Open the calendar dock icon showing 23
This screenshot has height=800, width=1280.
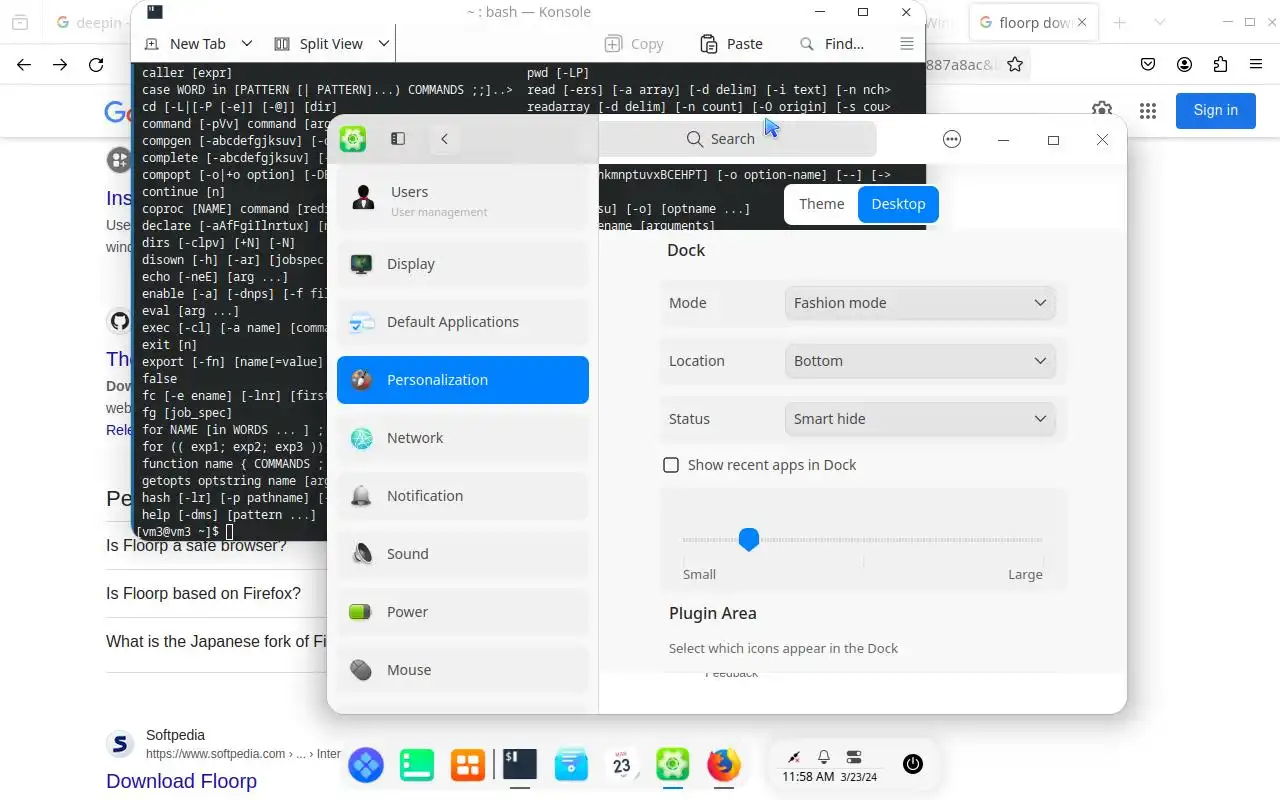pos(622,765)
